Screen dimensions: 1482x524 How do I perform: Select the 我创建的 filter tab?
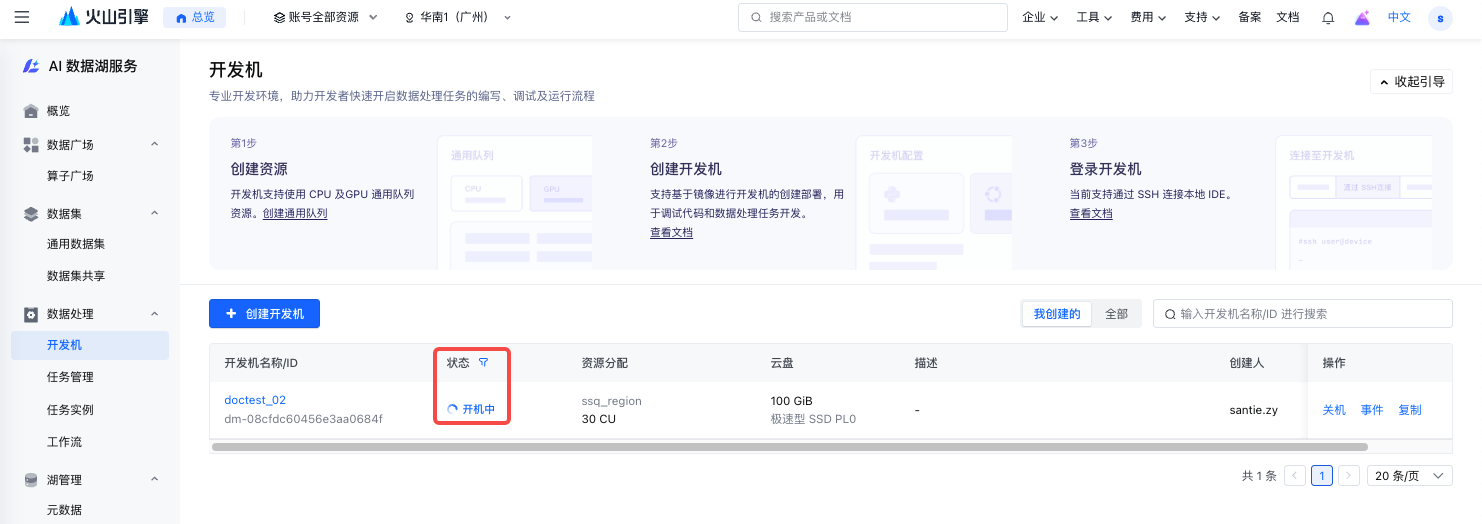click(x=1057, y=314)
